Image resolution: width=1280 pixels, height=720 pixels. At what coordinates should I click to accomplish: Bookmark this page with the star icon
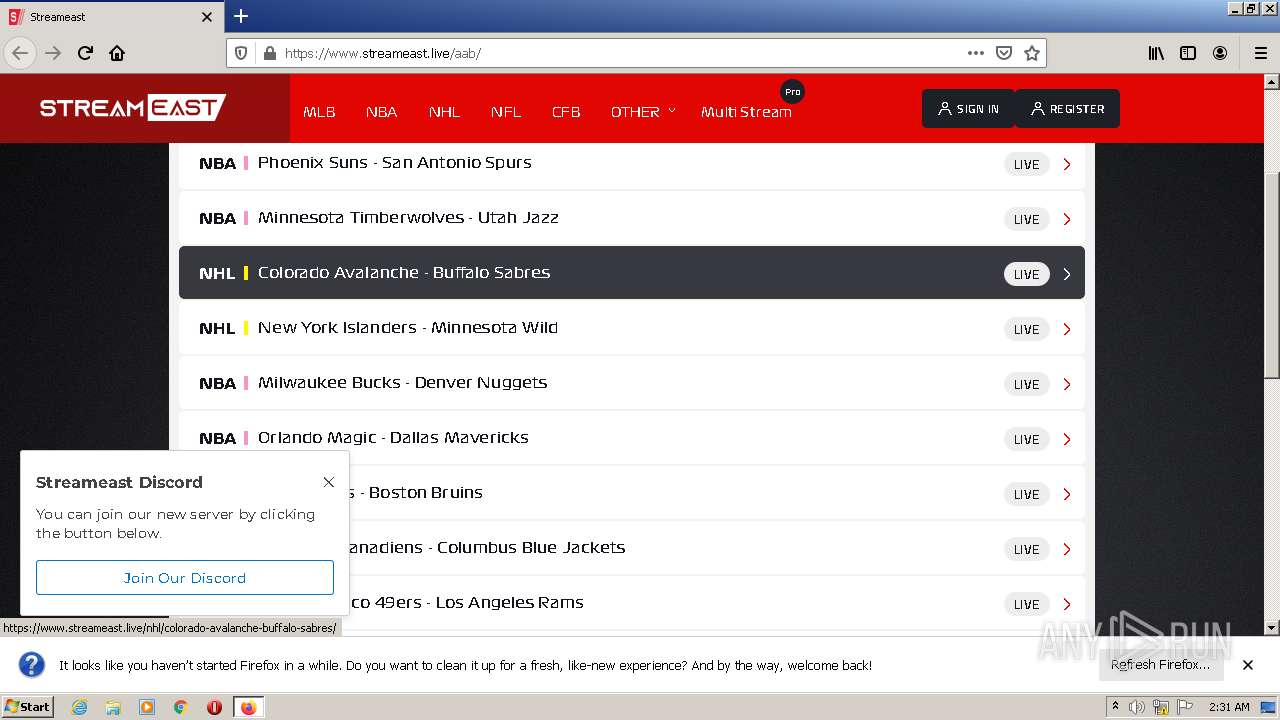[x=1032, y=53]
